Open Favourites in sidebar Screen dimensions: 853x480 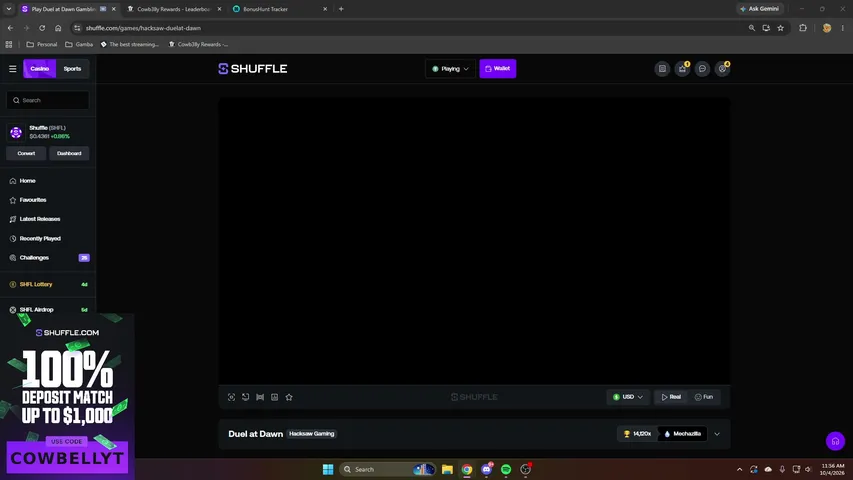click(33, 200)
